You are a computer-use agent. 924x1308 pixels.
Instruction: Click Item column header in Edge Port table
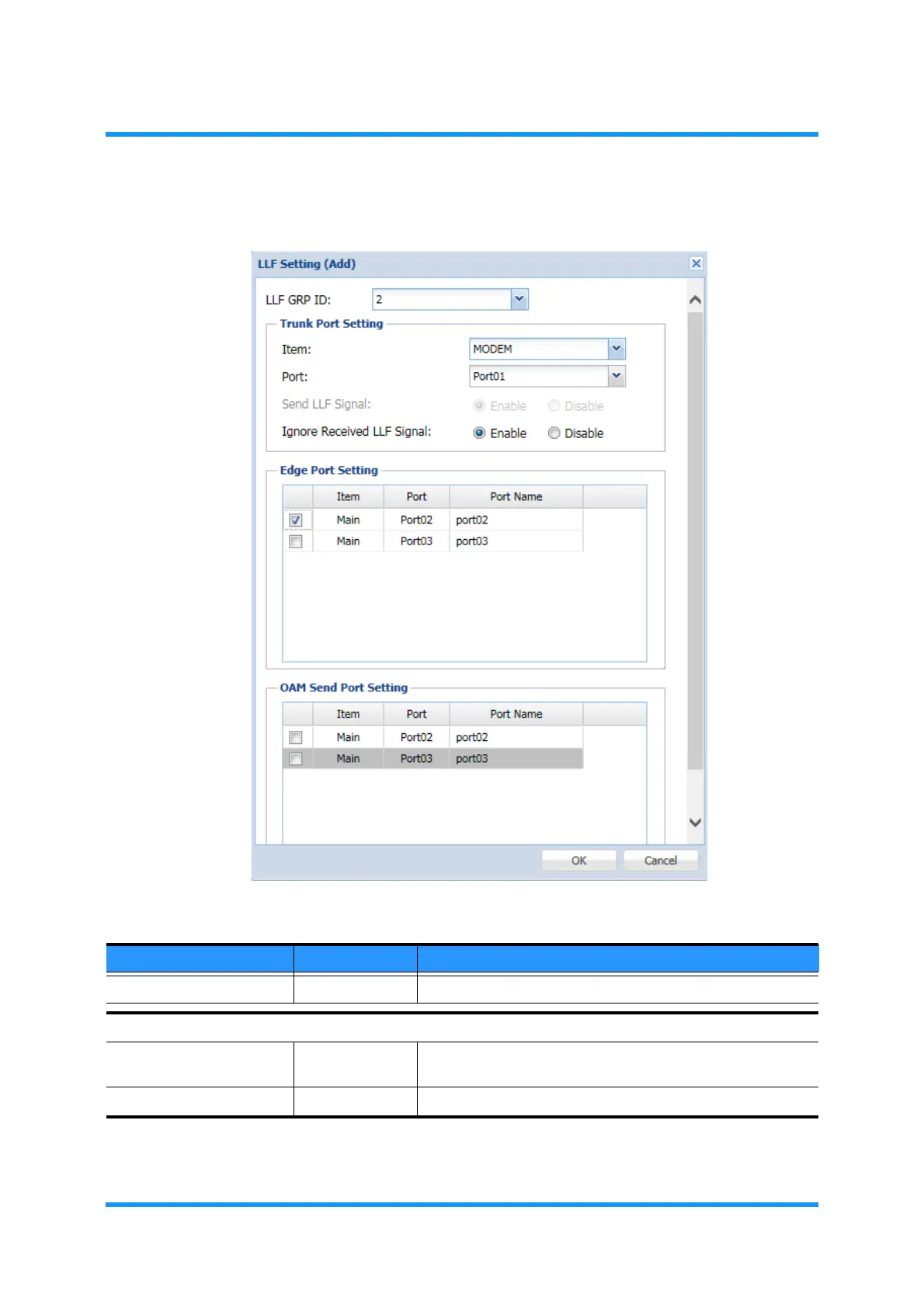click(348, 497)
